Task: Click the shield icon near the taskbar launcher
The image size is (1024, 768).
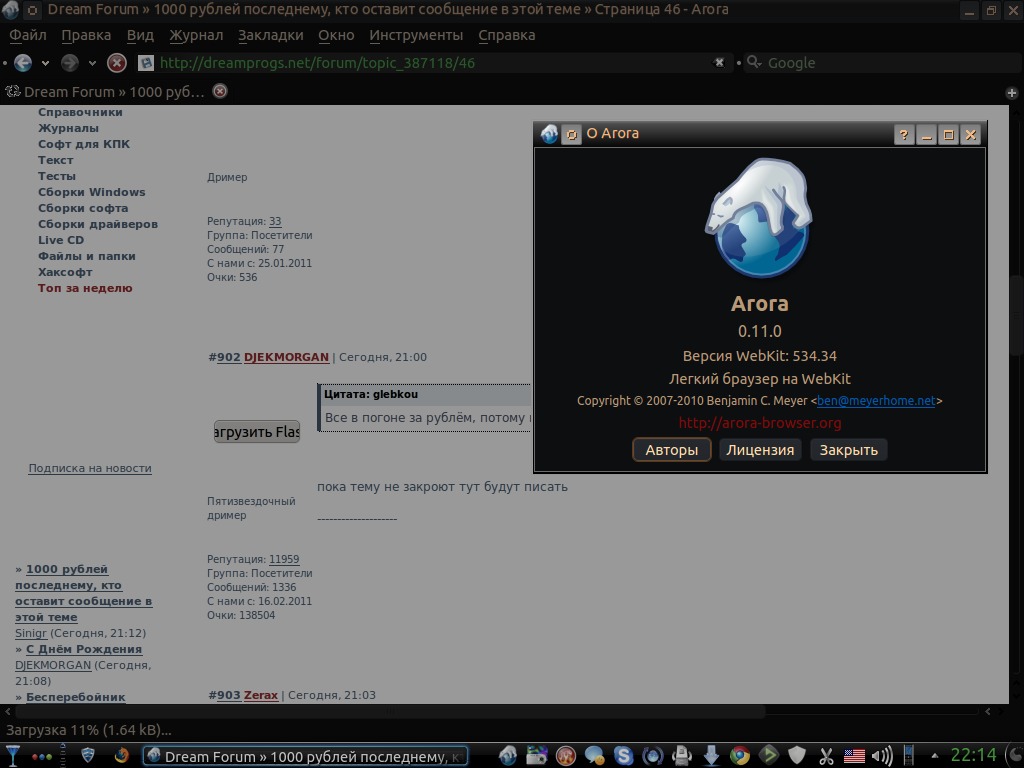Action: point(88,756)
